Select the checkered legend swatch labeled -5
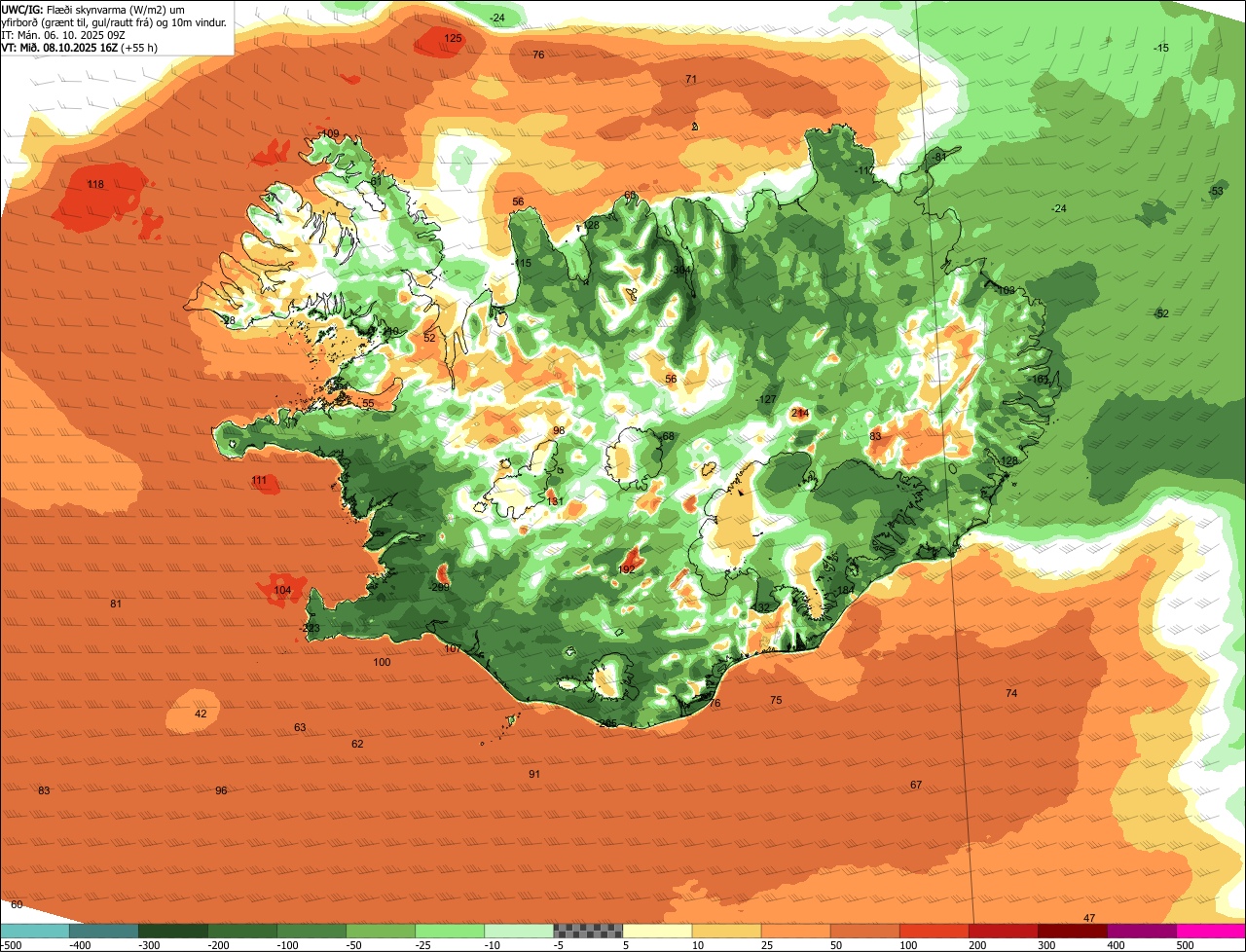1246x952 pixels. point(588,931)
